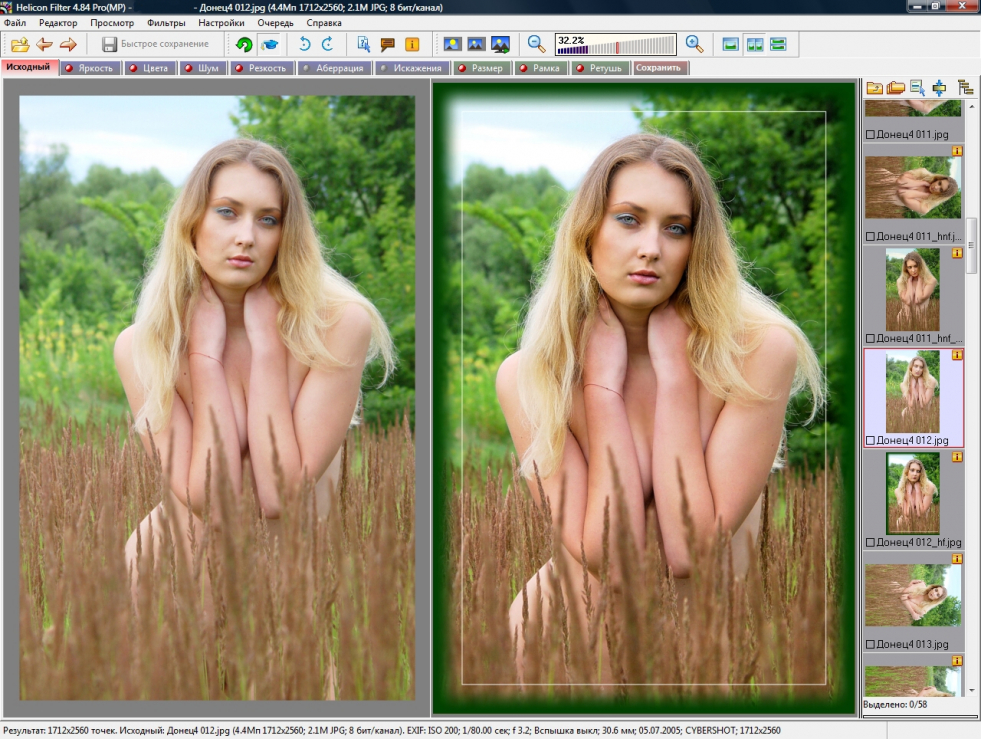Check the box for Донец4 012_hf.jpg
This screenshot has height=739, width=981.
pyautogui.click(x=870, y=541)
